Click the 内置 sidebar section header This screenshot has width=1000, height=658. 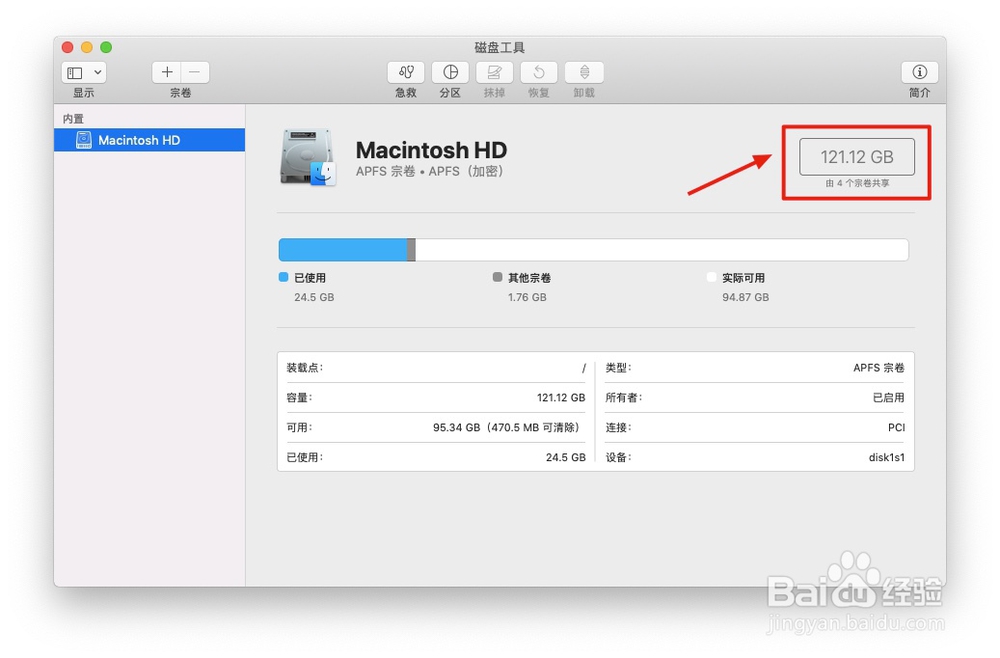coord(73,119)
